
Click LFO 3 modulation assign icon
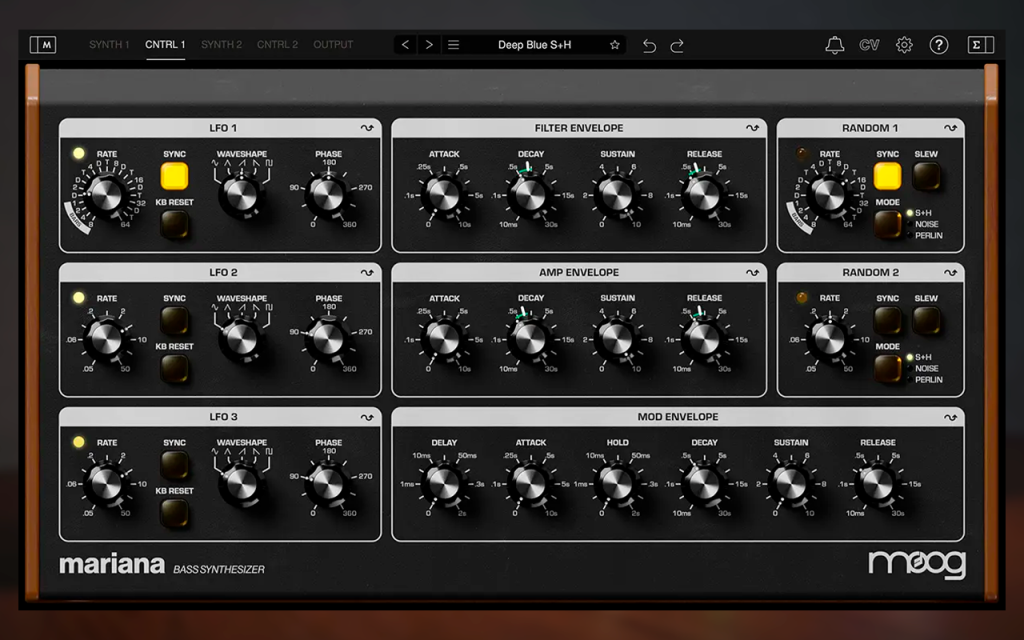coord(367,417)
